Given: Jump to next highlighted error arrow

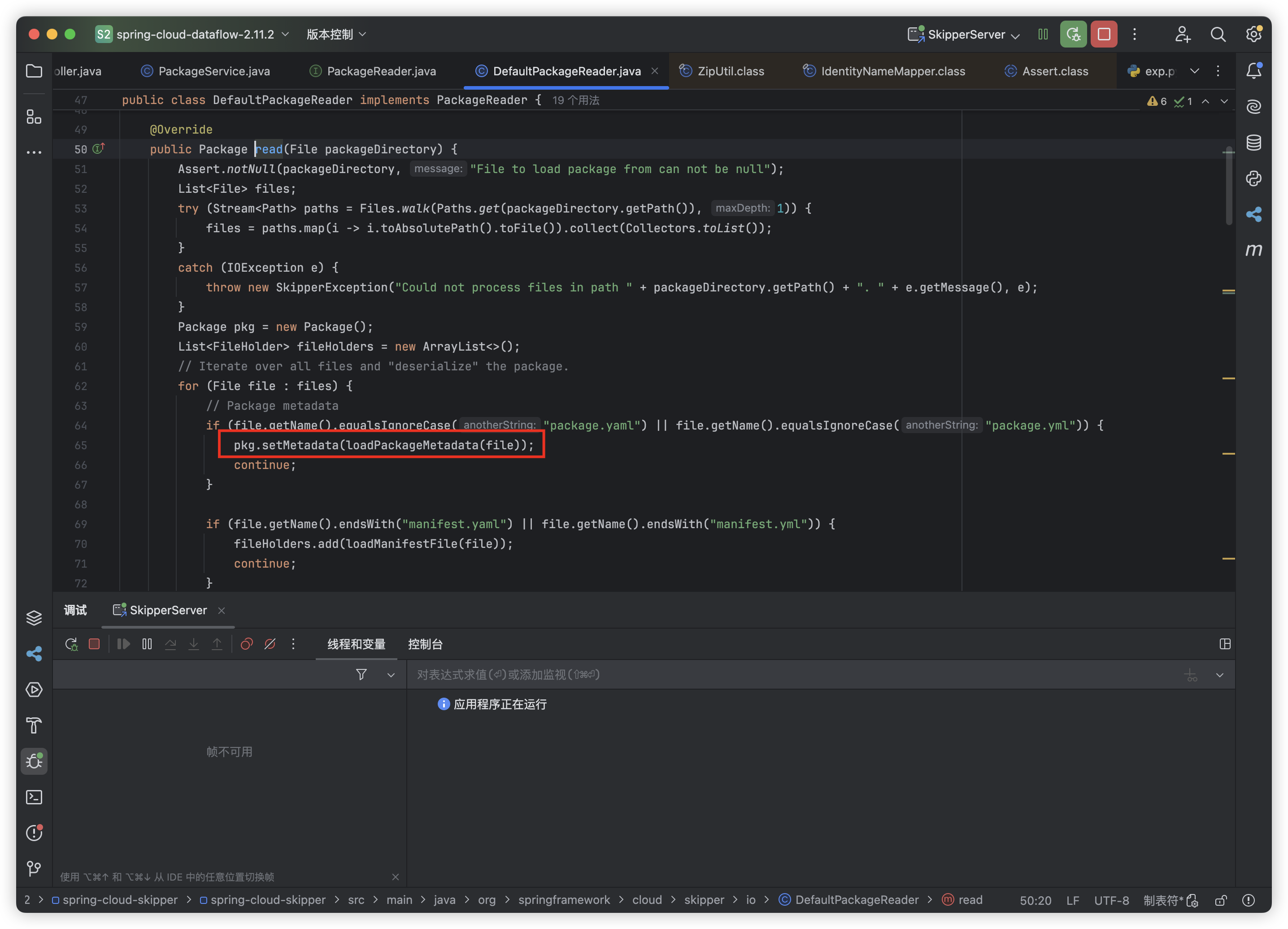Looking at the screenshot, I should point(1224,101).
